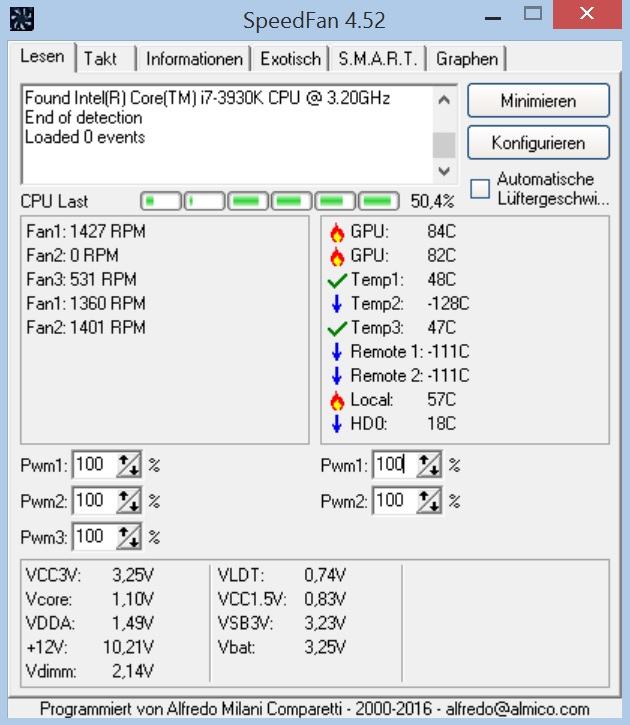Click the flame icon next to GPU 82C

click(x=337, y=256)
